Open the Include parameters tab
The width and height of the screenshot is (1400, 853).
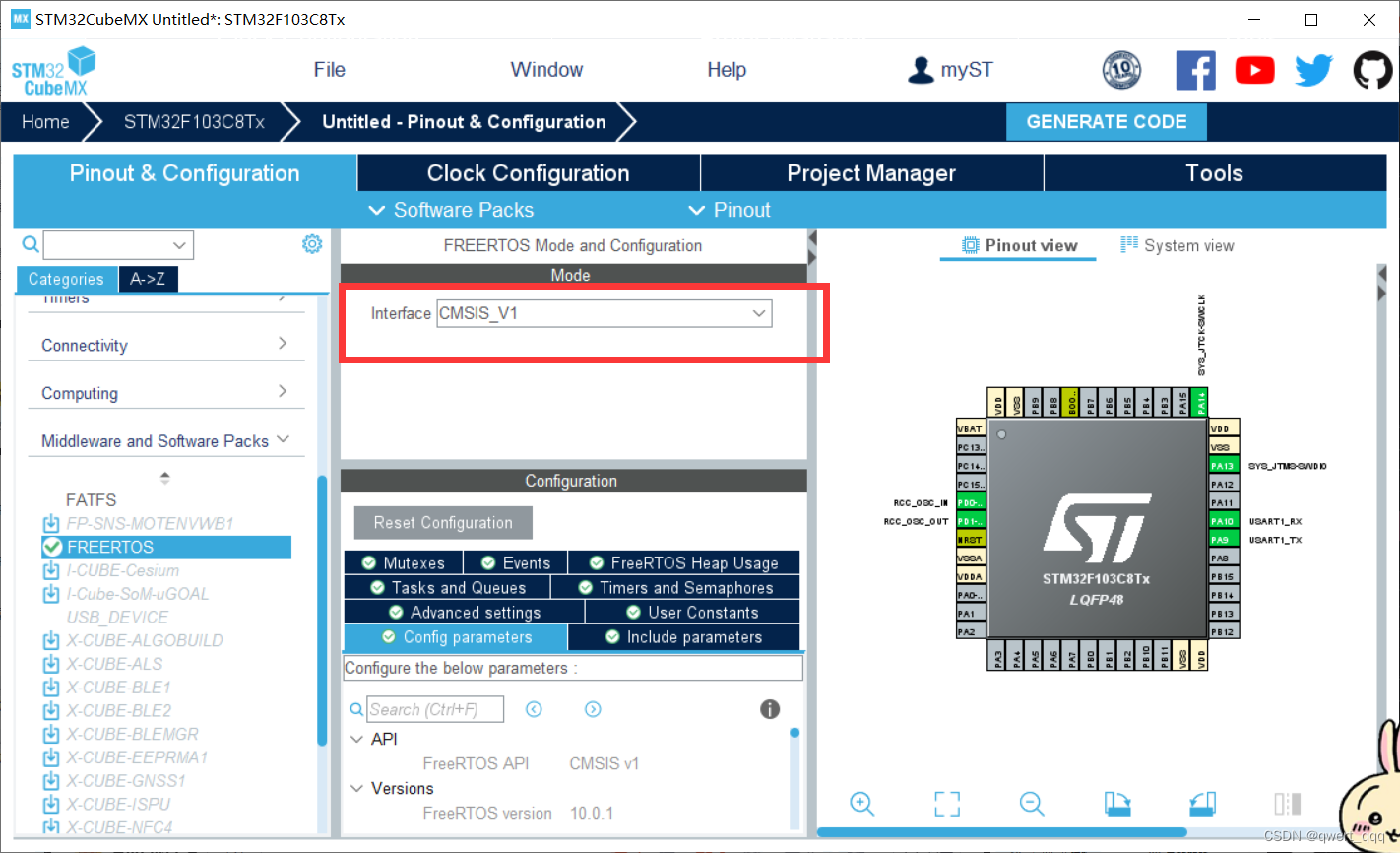tap(684, 637)
